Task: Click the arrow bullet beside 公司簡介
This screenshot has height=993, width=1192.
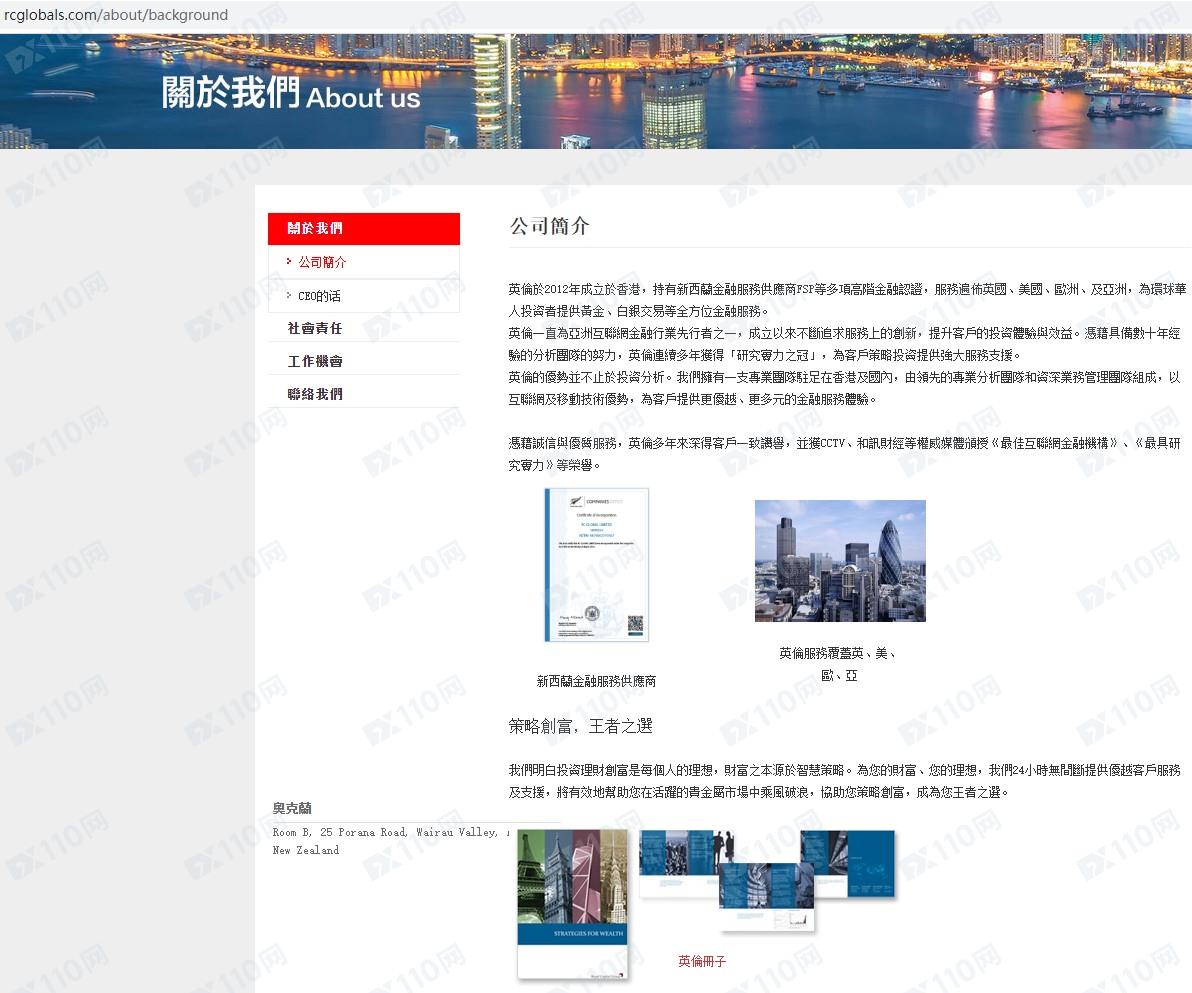Action: [x=289, y=261]
